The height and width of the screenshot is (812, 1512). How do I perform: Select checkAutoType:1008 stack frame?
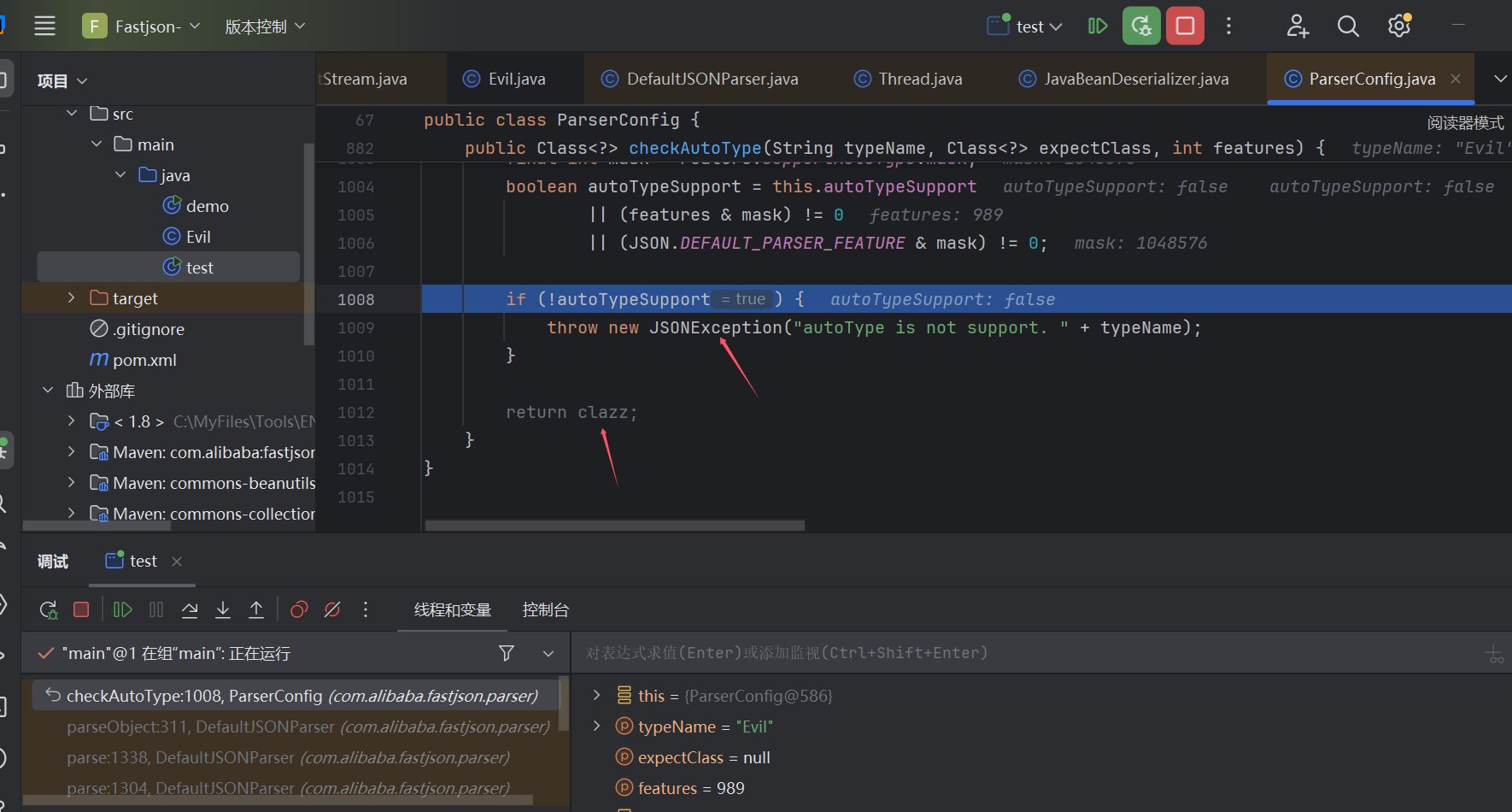[296, 696]
